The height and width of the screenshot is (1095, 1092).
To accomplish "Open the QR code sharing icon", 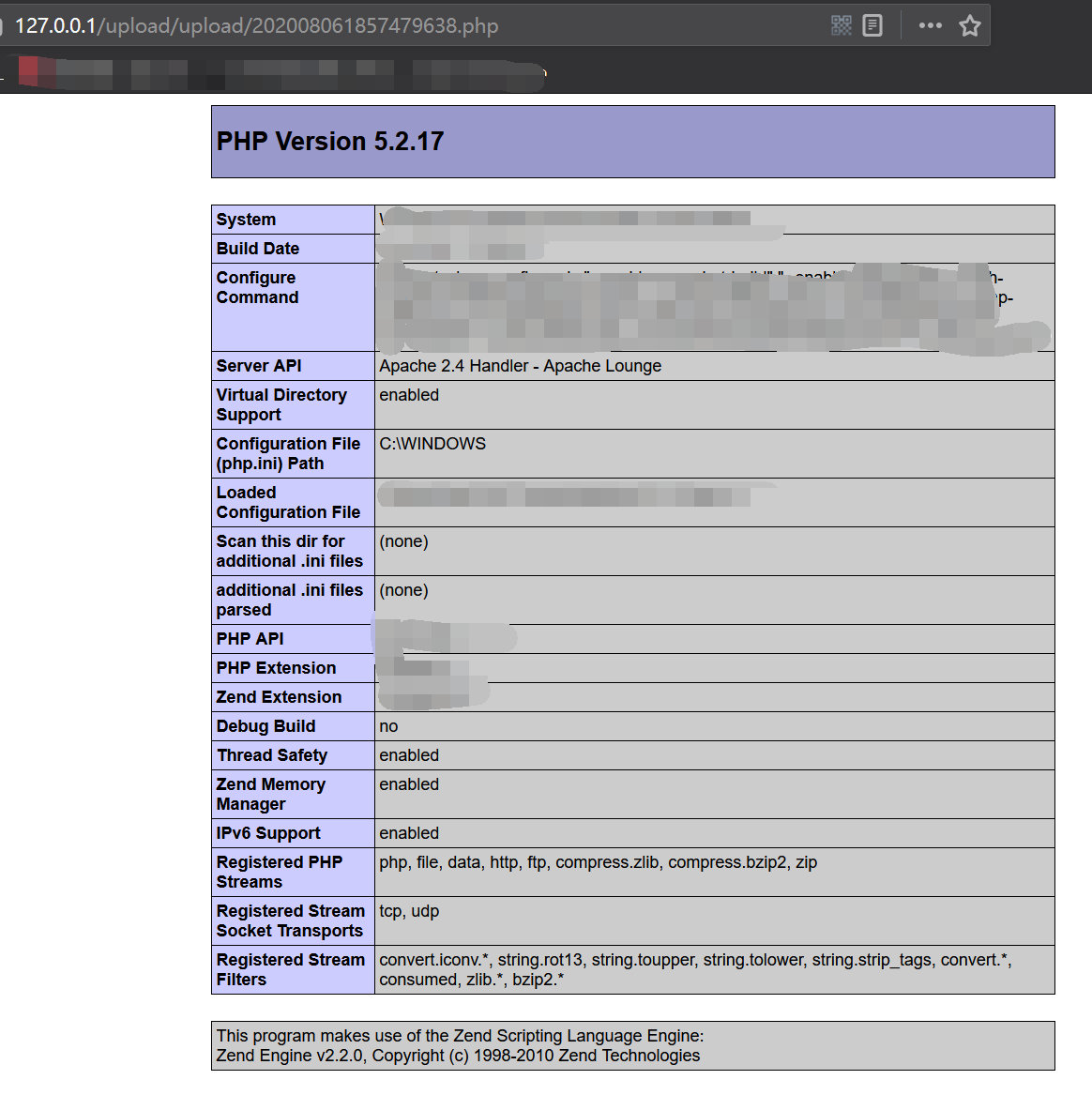I will [841, 25].
